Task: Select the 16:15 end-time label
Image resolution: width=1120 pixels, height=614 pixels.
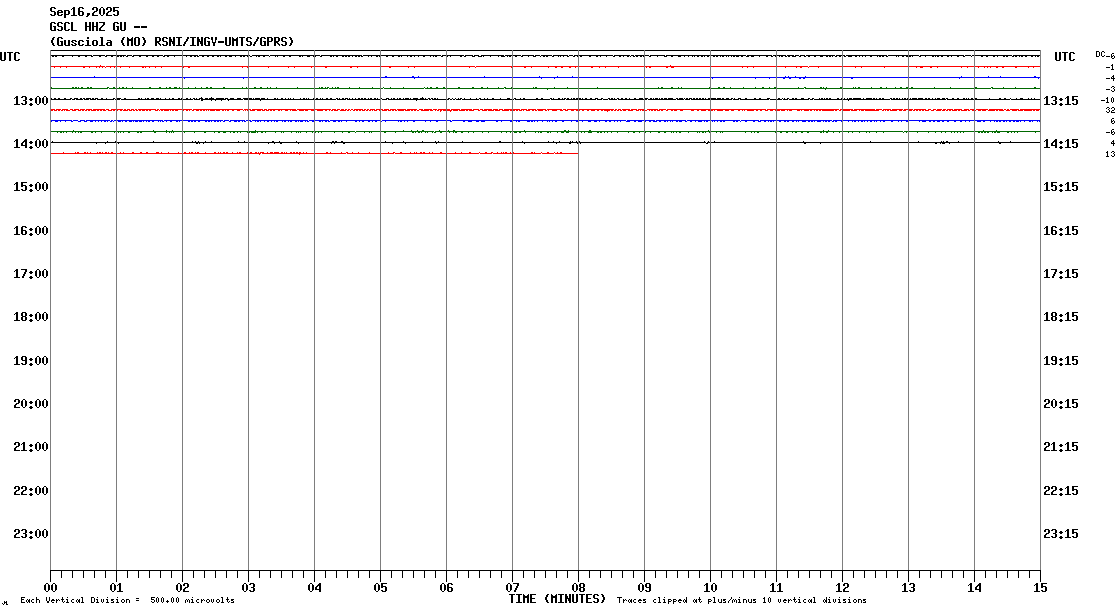Action: click(x=1061, y=231)
